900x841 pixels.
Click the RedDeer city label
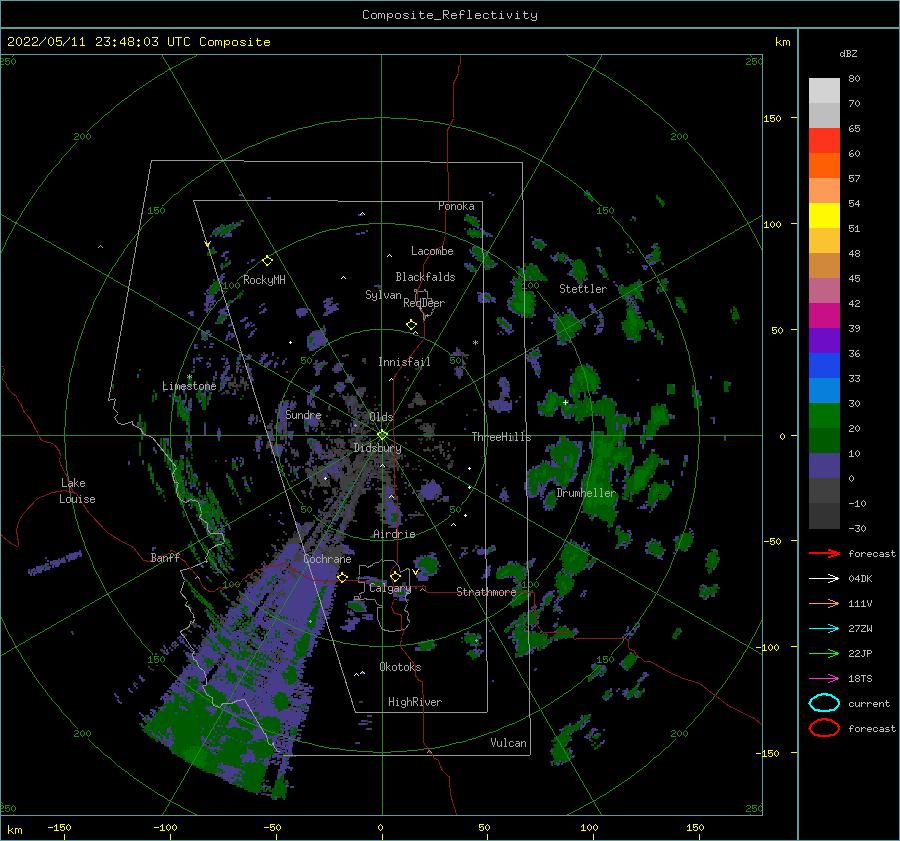coord(424,303)
